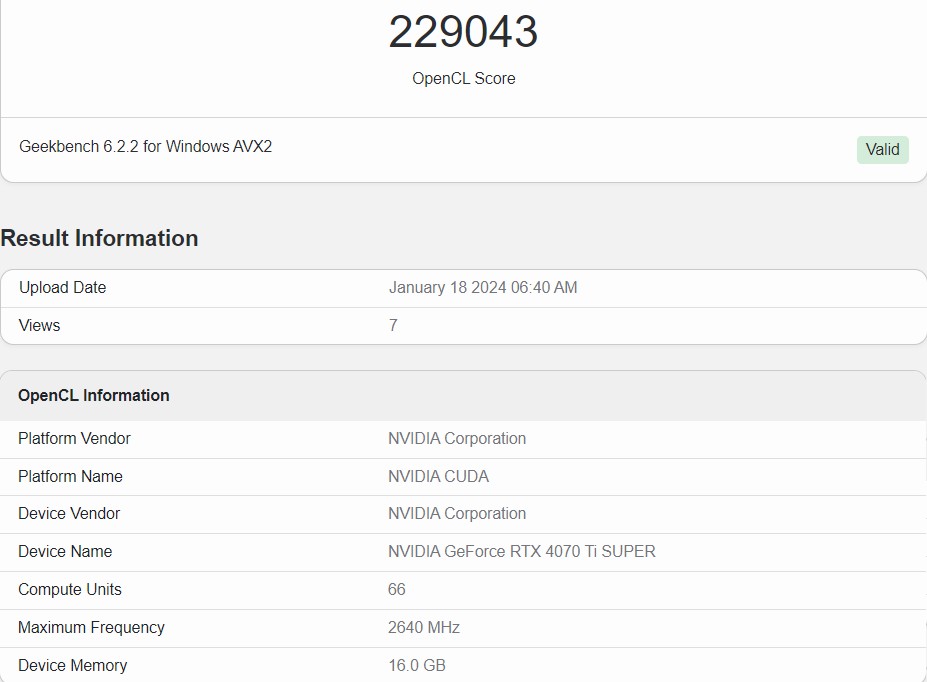Click the OpenCL Information table header

click(94, 395)
